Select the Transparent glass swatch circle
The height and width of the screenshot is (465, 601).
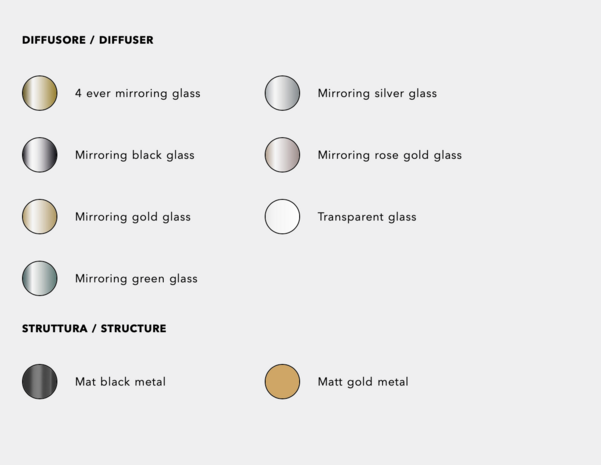(282, 217)
